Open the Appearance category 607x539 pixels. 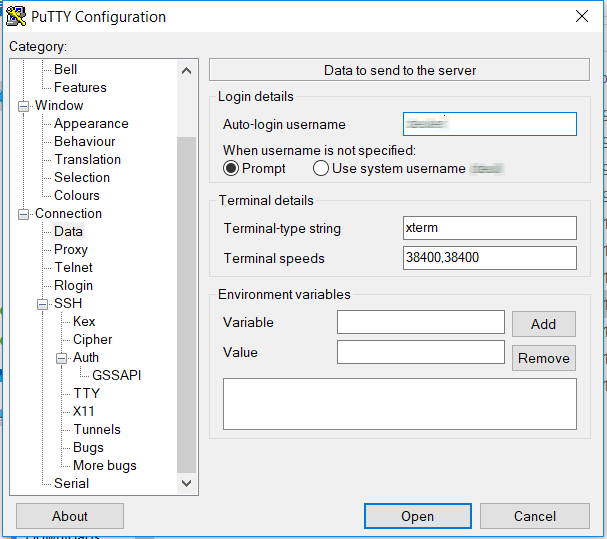point(91,124)
